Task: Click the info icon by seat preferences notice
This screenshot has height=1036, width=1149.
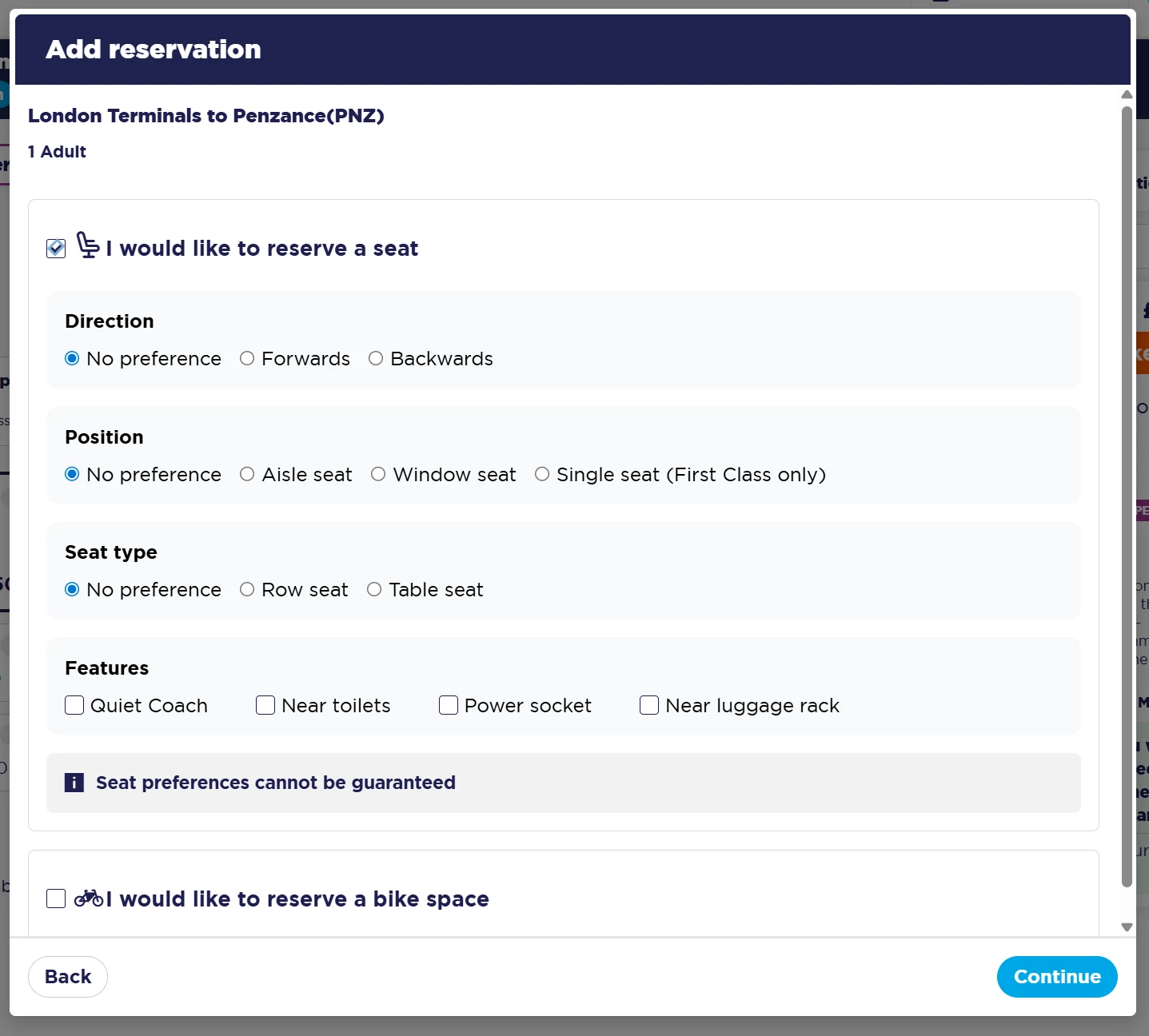Action: [x=74, y=783]
